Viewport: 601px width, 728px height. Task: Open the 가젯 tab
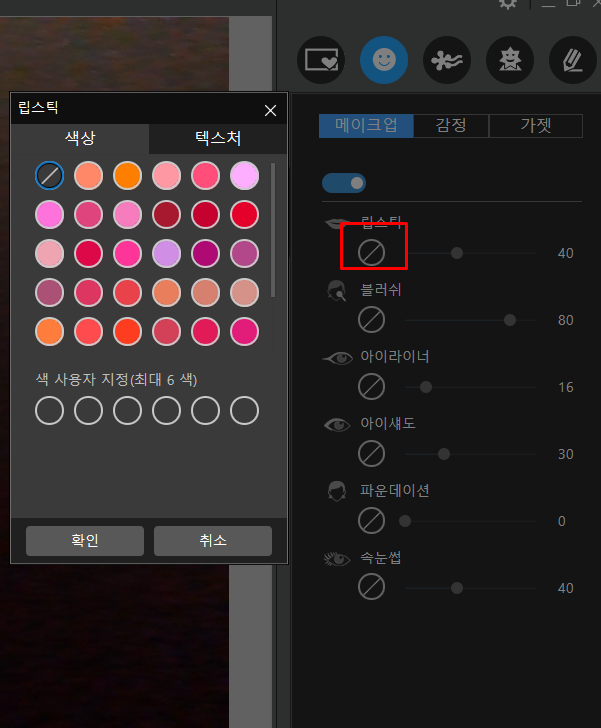(x=536, y=125)
